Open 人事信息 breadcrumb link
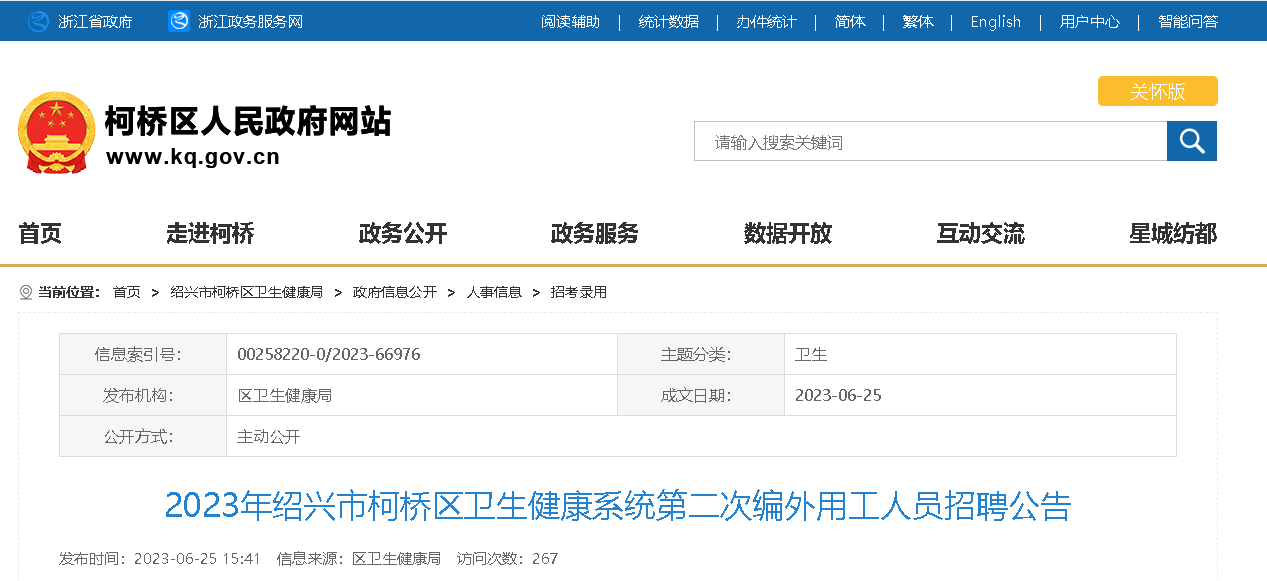1267x581 pixels. tap(494, 292)
